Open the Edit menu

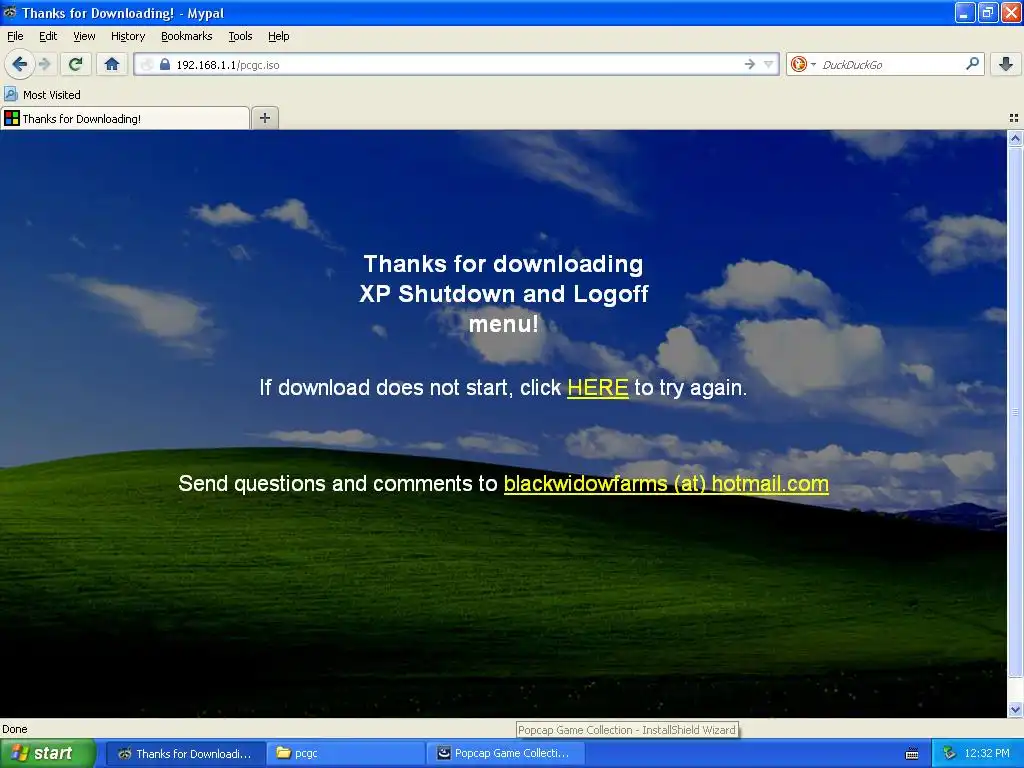click(48, 36)
